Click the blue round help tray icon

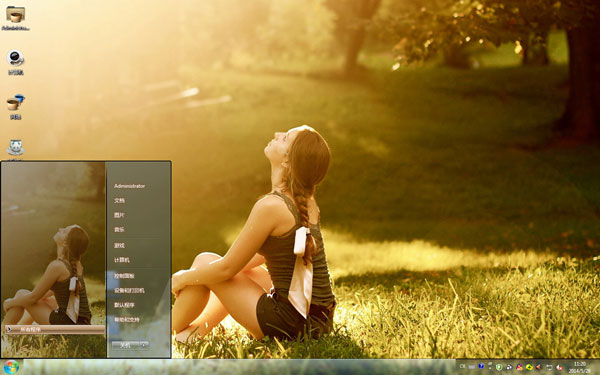pyautogui.click(x=481, y=366)
